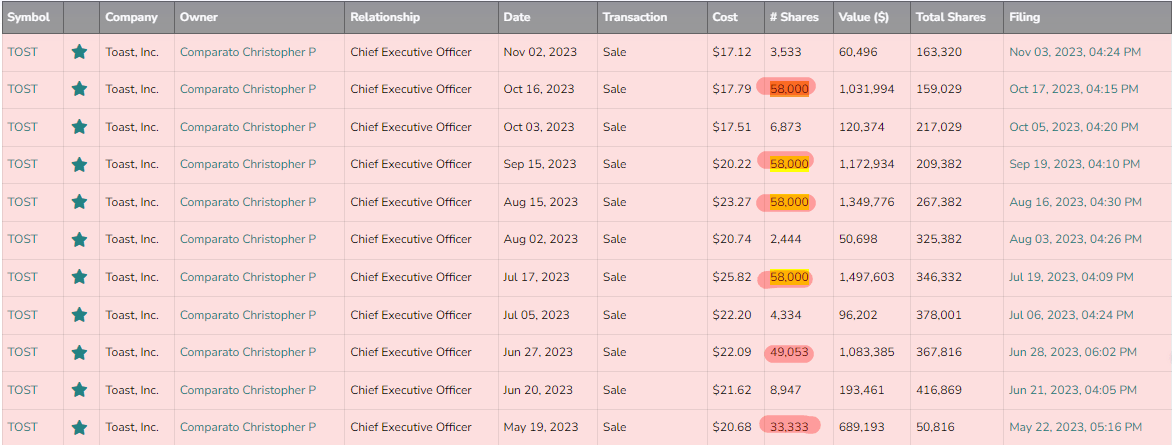Favorite the Jun 27, 2023 sale via star

point(79,352)
